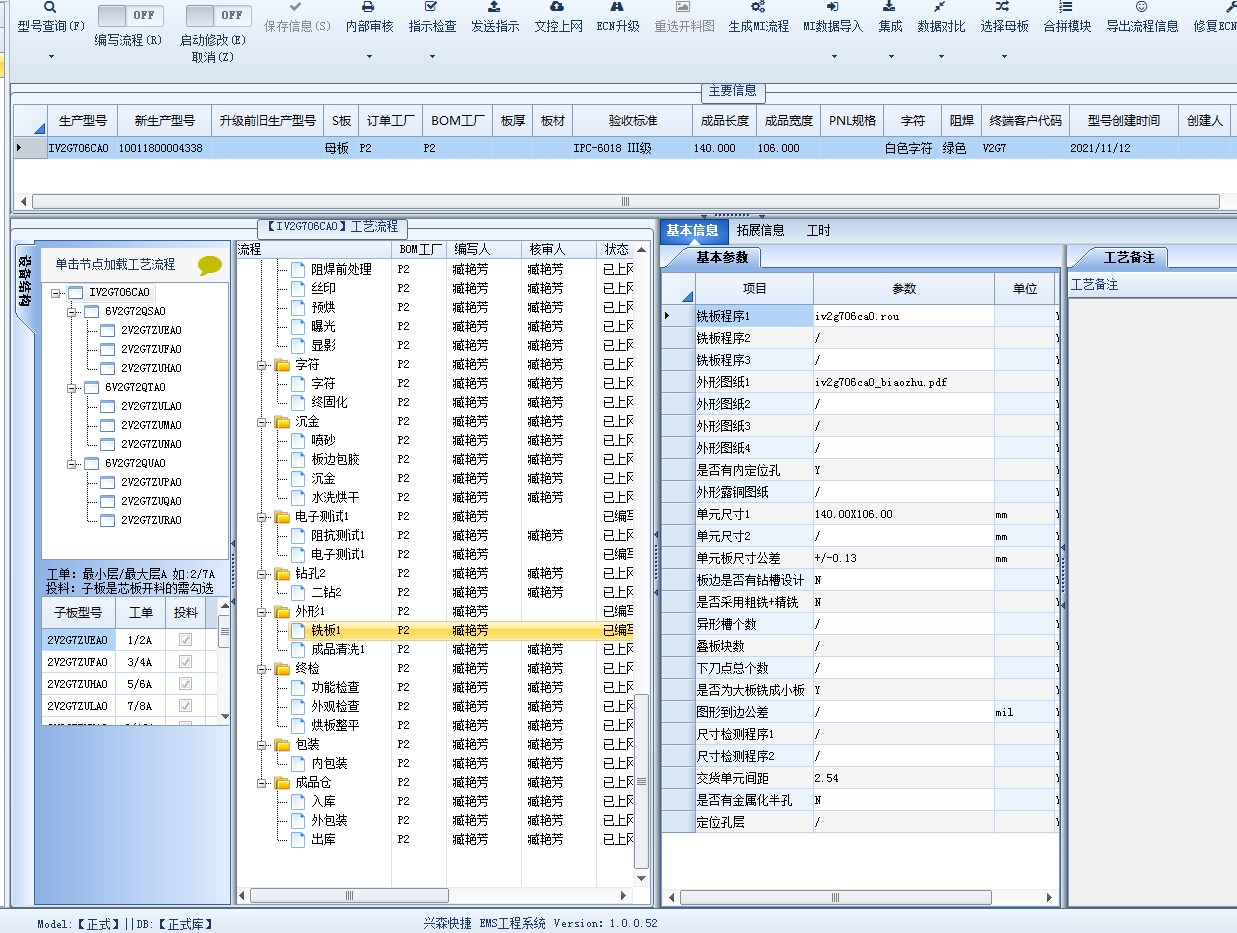Click the 工艺流程 vertical scrollbar
1237x933 pixels.
pyautogui.click(x=642, y=780)
